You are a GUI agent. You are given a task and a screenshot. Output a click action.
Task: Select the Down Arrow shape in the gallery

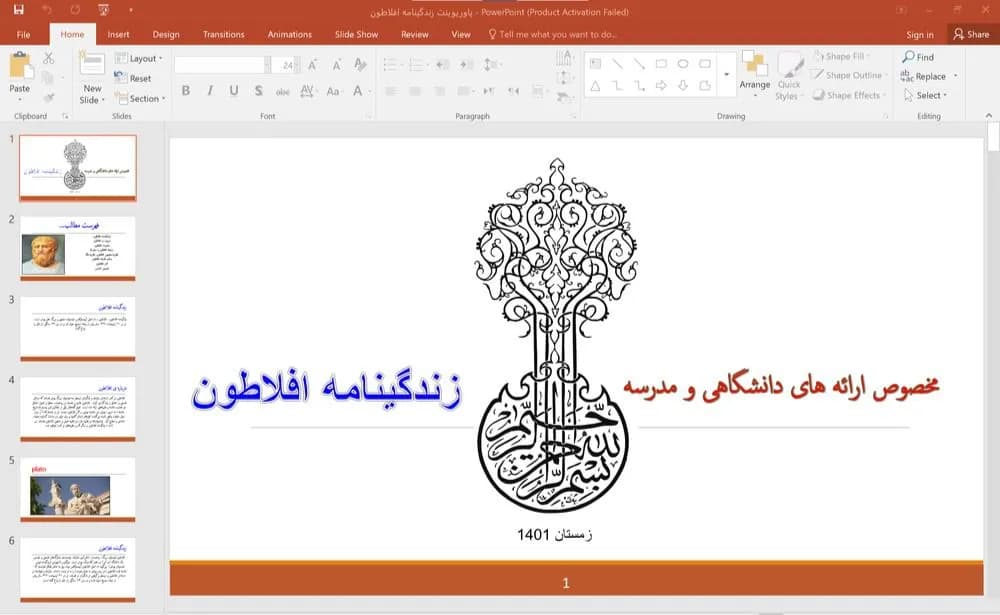click(683, 85)
